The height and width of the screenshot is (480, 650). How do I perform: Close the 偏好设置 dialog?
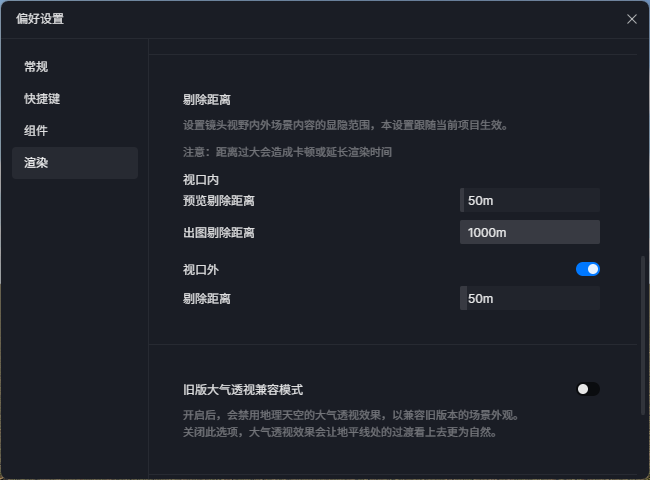[631, 19]
